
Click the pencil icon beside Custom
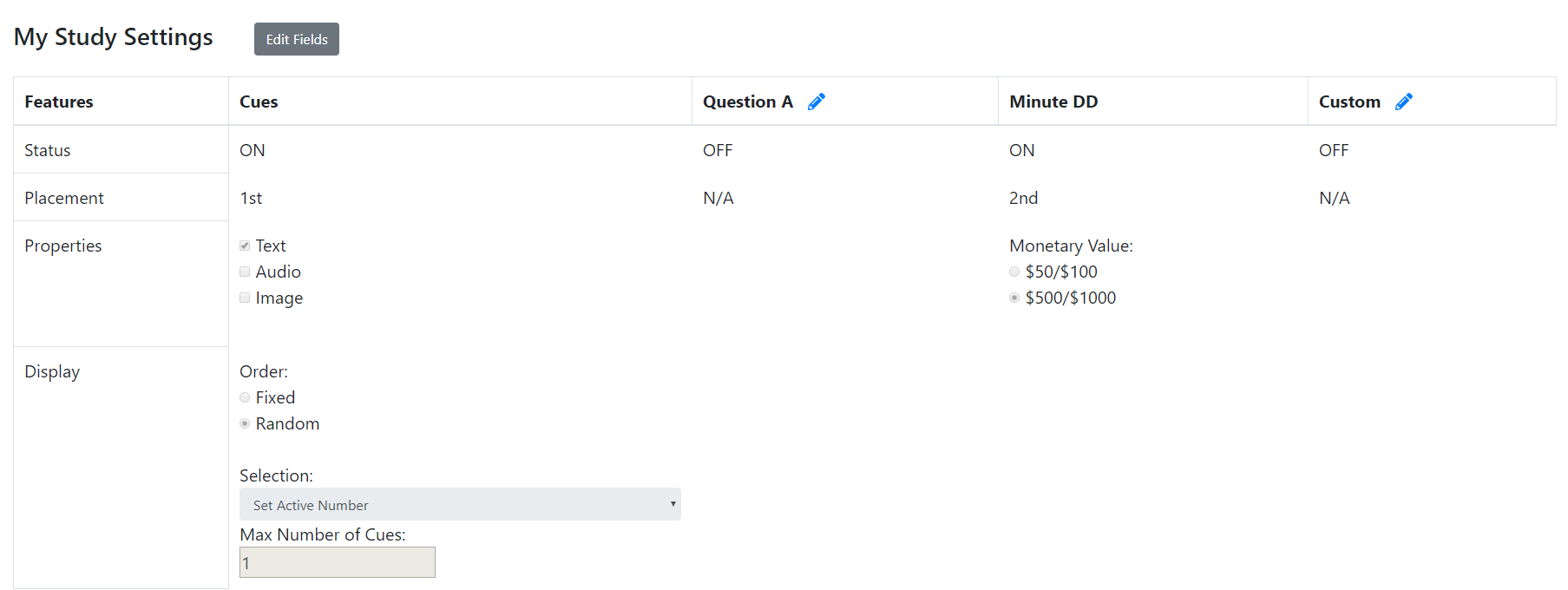pos(1404,102)
